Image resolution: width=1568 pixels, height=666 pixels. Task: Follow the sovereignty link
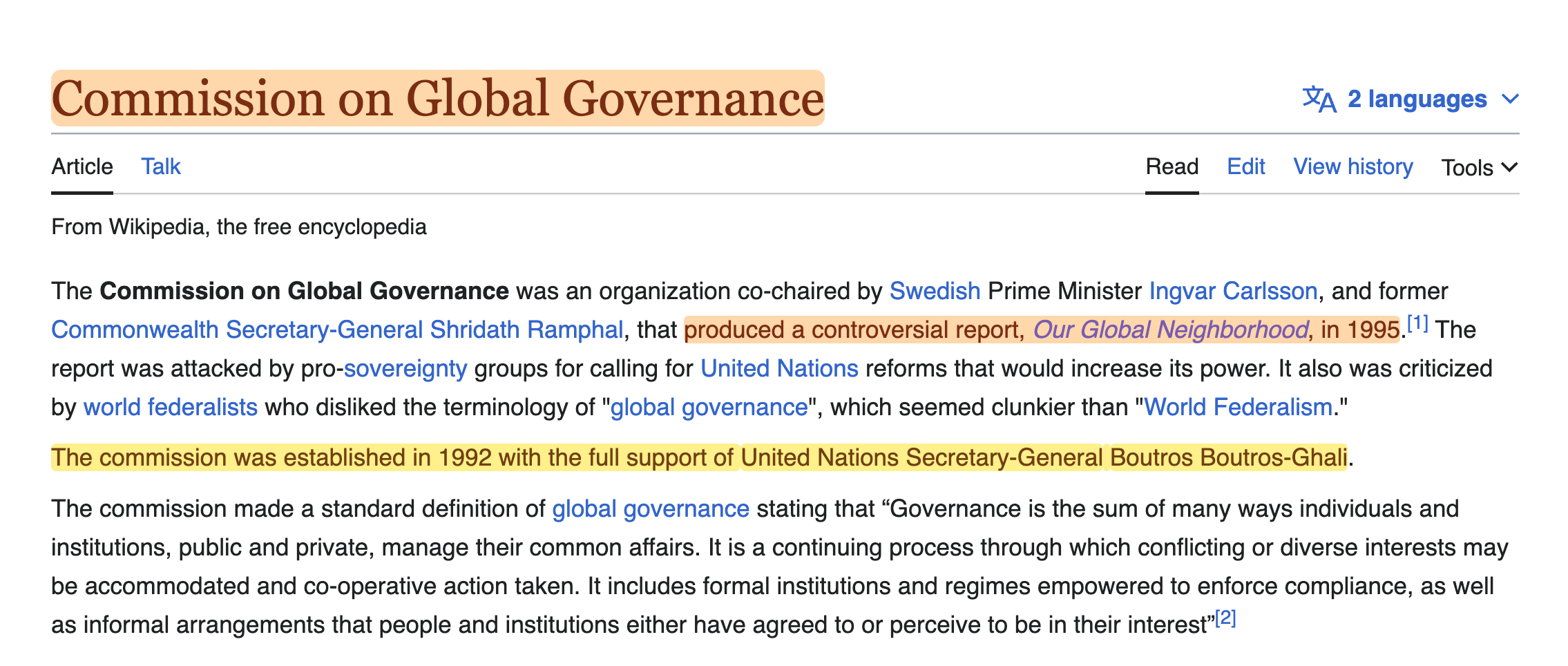coord(405,368)
